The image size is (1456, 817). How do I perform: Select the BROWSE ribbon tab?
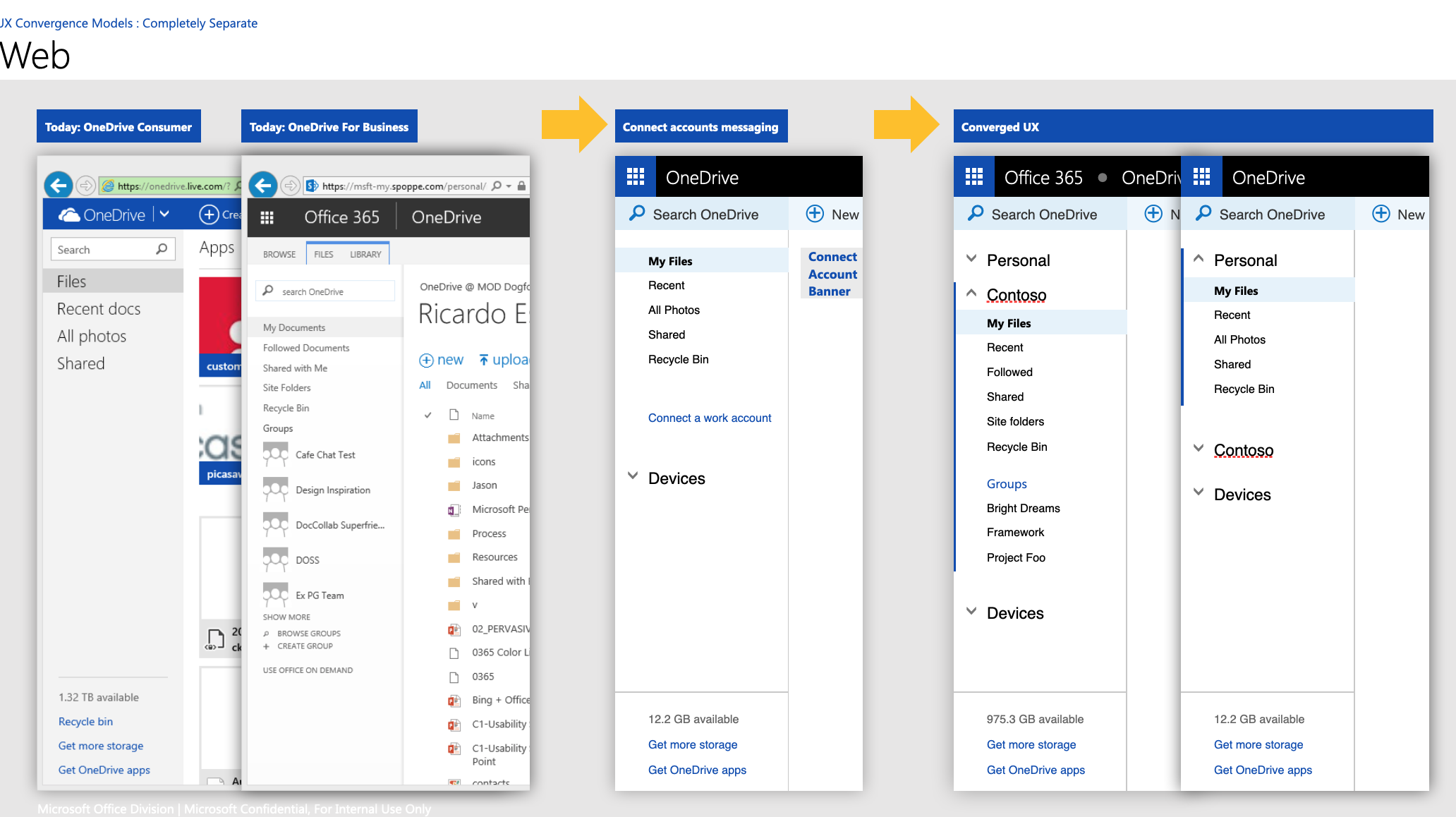(x=279, y=254)
